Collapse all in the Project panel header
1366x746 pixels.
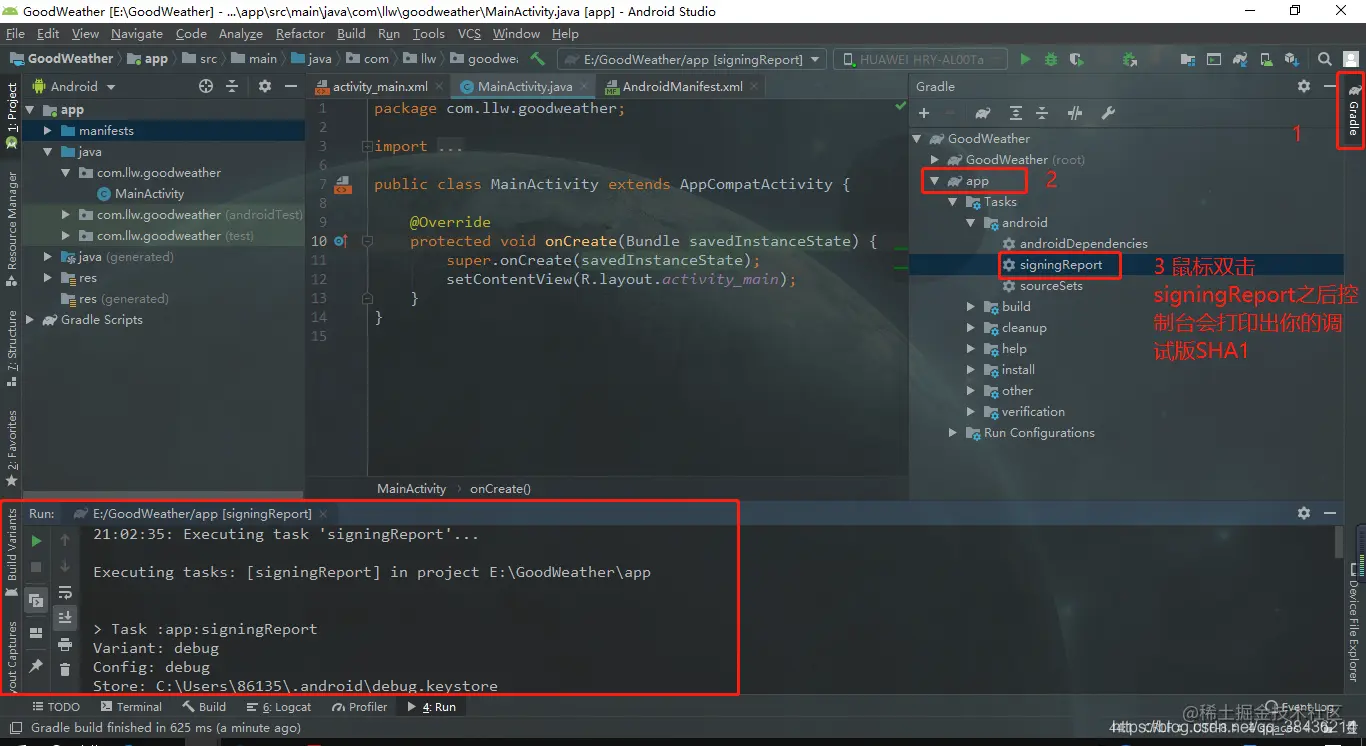point(232,86)
